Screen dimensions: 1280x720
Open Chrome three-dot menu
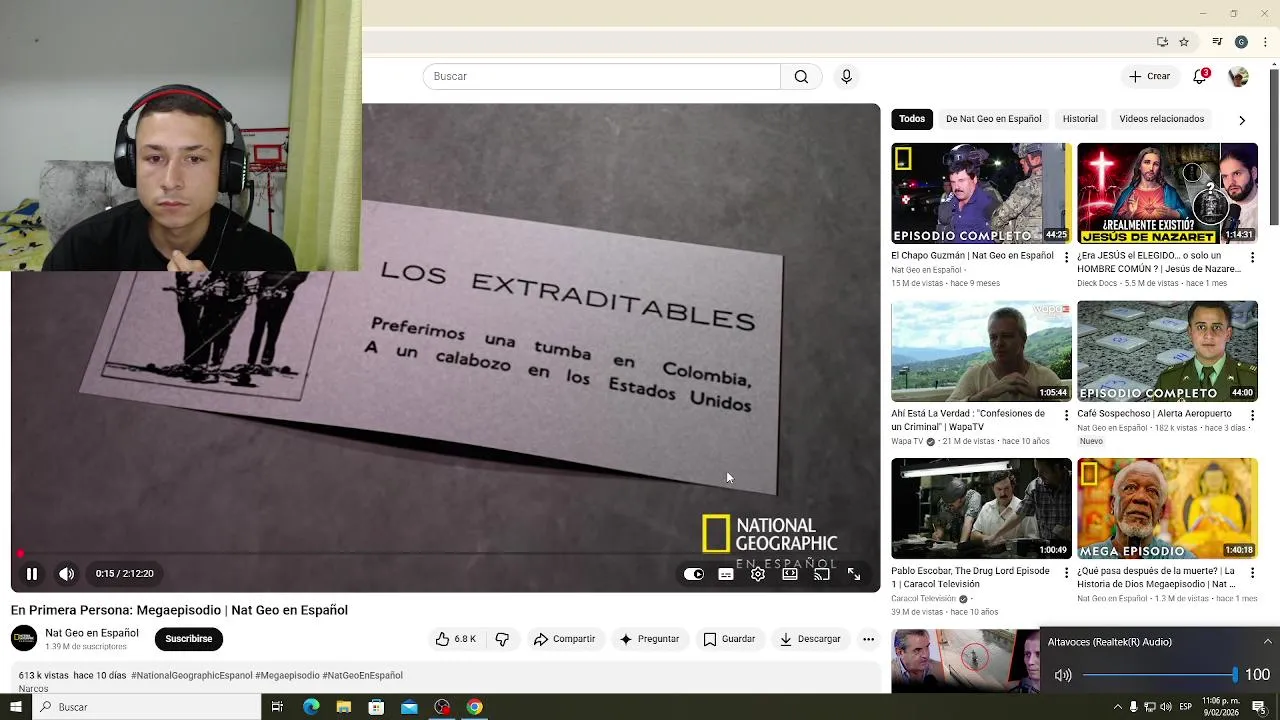[x=1263, y=42]
